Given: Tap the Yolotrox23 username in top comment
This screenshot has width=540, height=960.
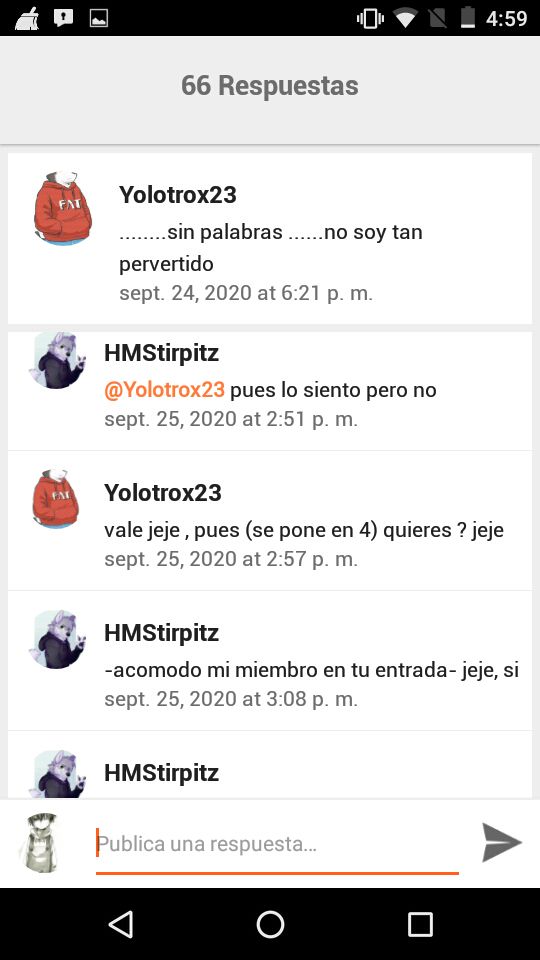Looking at the screenshot, I should click(178, 195).
